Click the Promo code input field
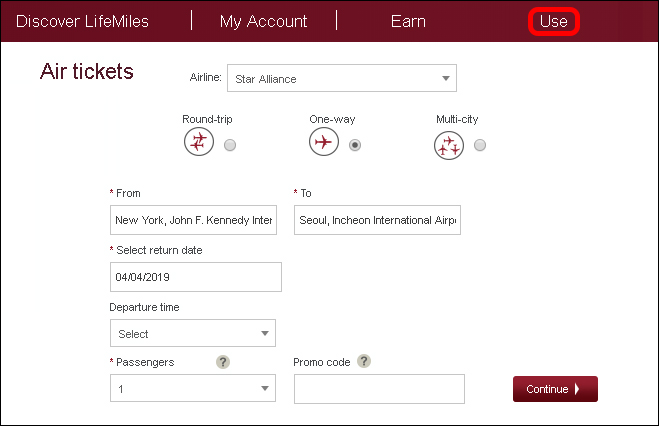 [380, 389]
